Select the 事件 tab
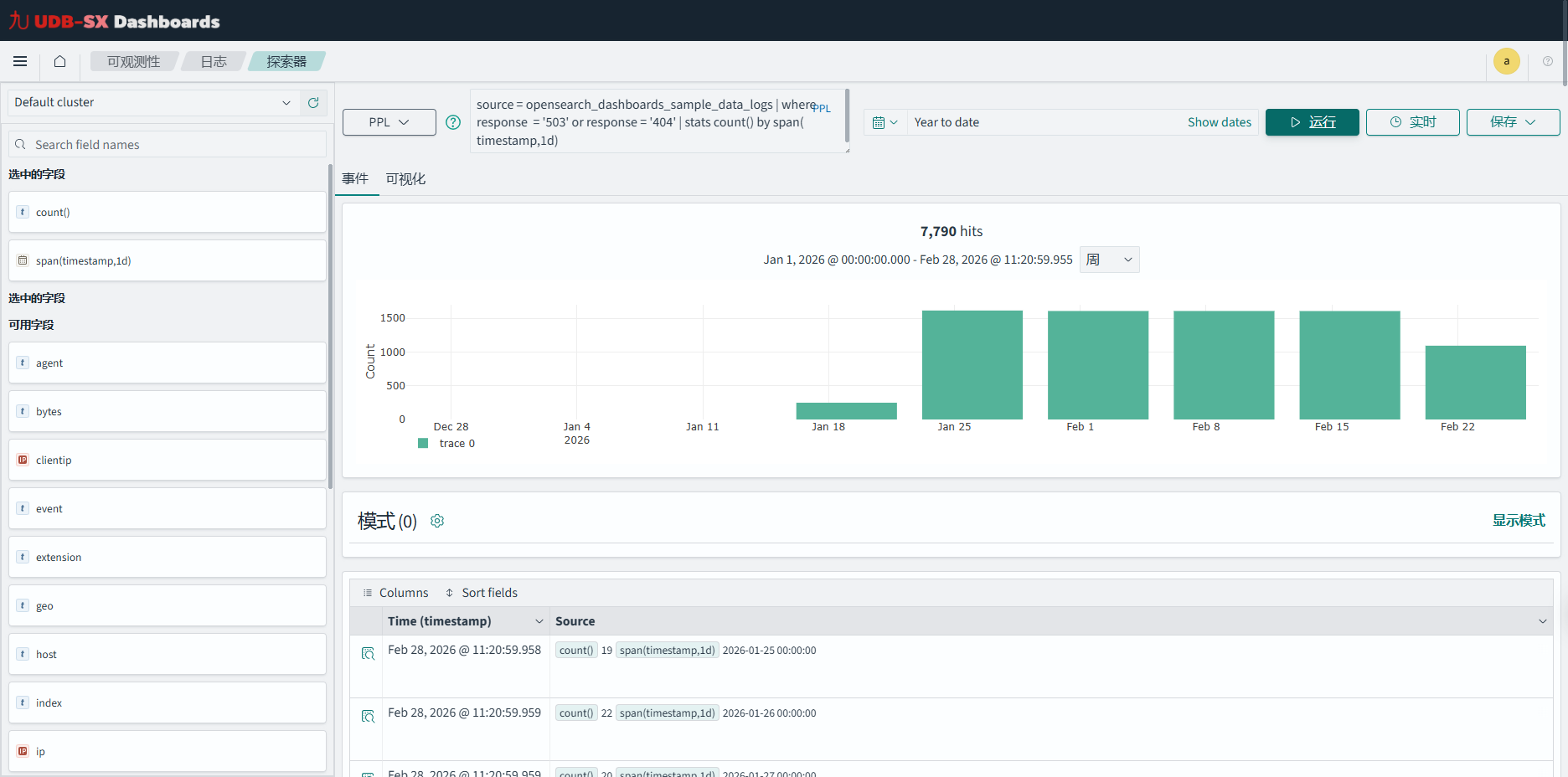1568x777 pixels. (x=355, y=179)
